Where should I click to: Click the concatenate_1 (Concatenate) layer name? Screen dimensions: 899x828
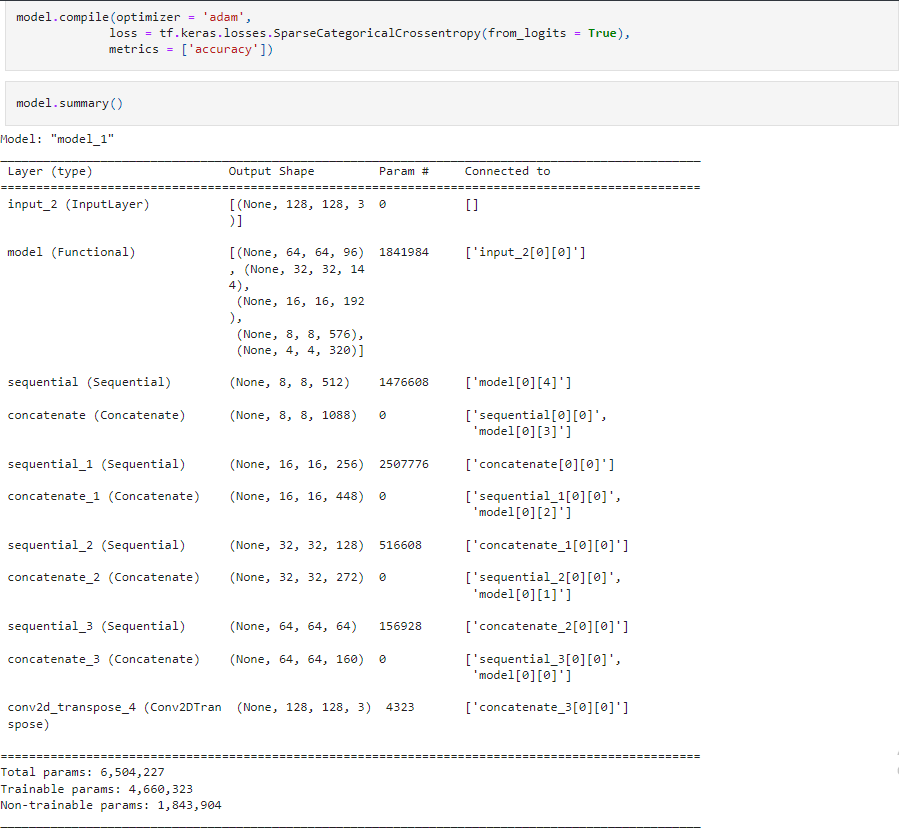(x=103, y=496)
